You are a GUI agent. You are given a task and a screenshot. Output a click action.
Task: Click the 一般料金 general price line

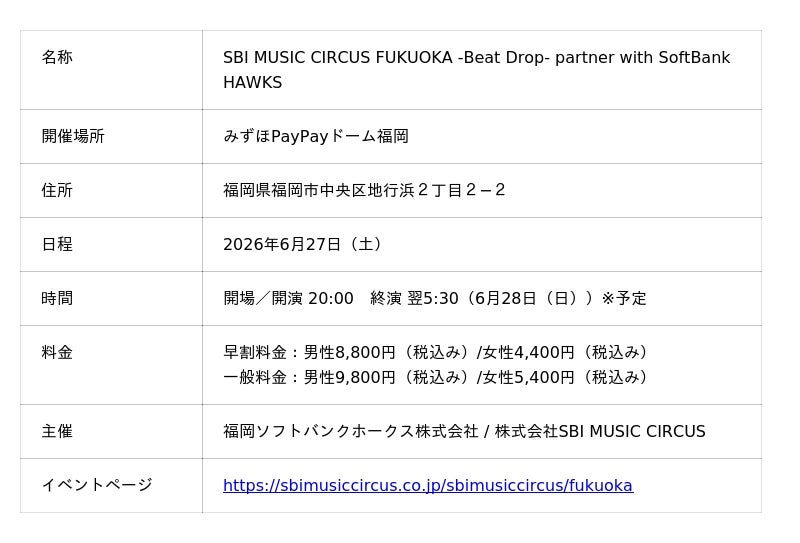[x=438, y=378]
